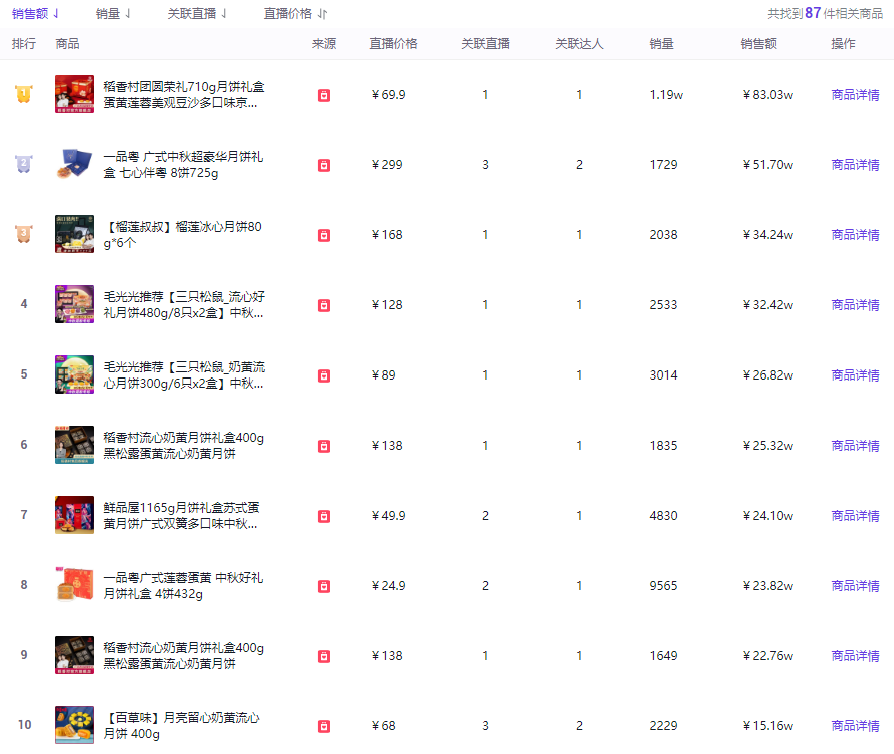
Task: Click the sales value ¥83.03w
Action: 767,95
